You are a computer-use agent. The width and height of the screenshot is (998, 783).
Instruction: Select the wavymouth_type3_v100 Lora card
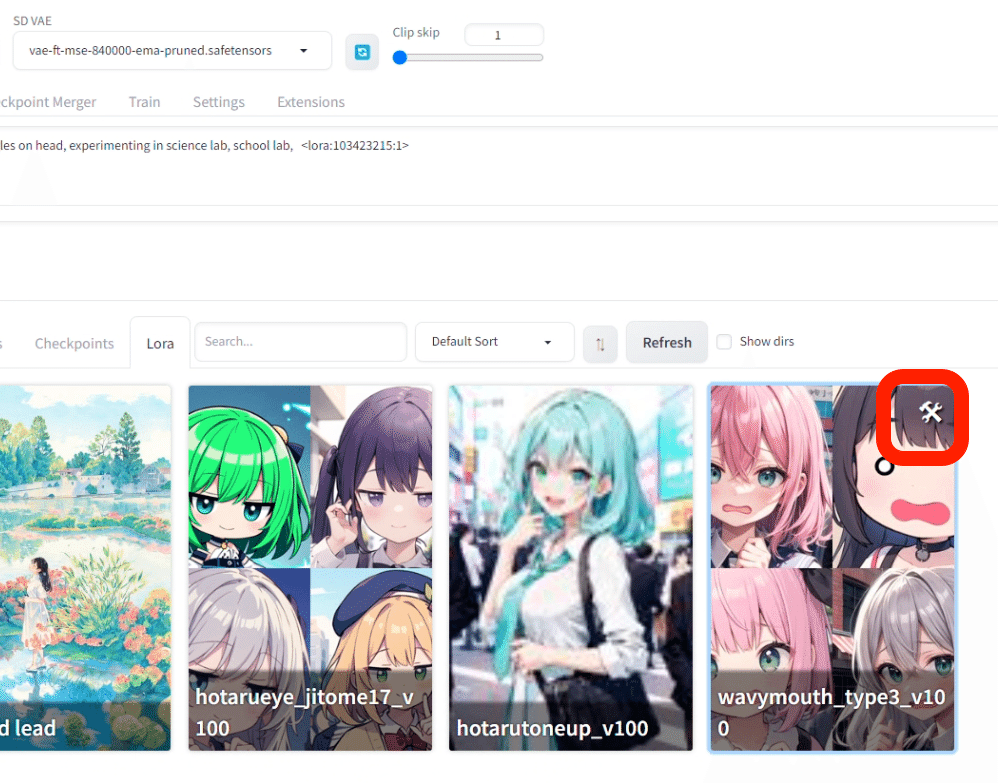832,568
